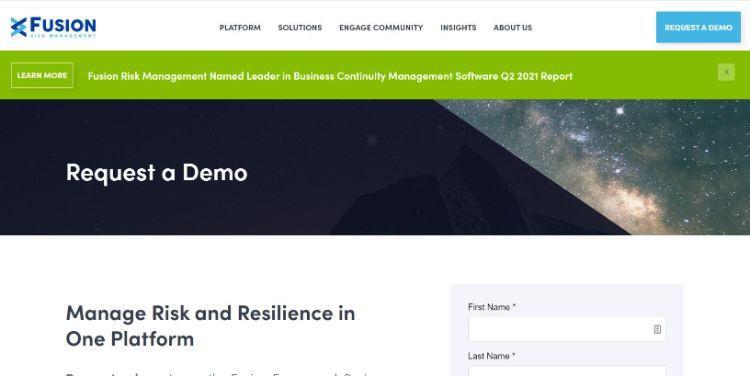Click the First Name label
750x376 pixels.
[x=492, y=307]
